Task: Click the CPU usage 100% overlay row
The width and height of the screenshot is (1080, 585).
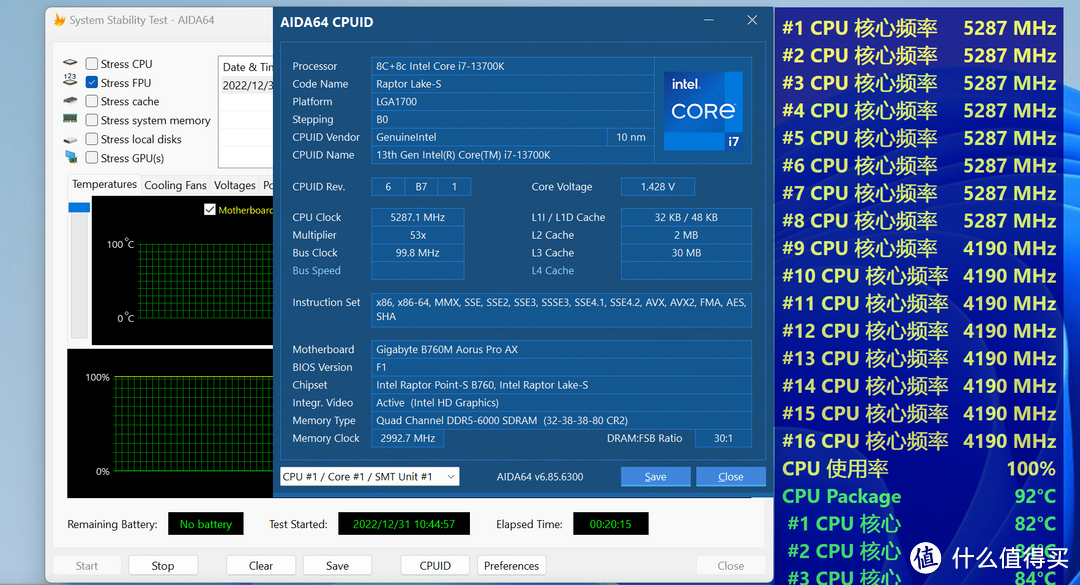Action: tap(919, 469)
